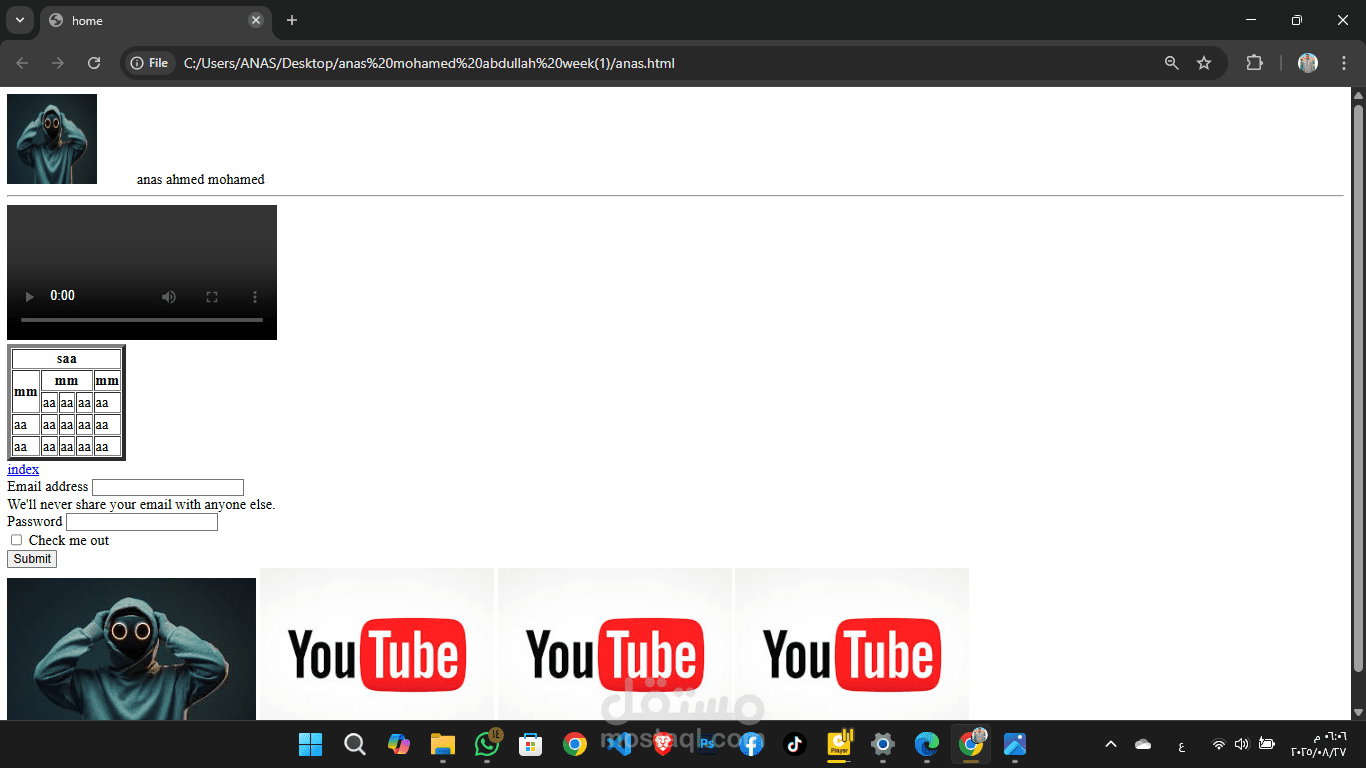Open Windows Search from the taskbar
The width and height of the screenshot is (1366, 768).
[x=354, y=744]
